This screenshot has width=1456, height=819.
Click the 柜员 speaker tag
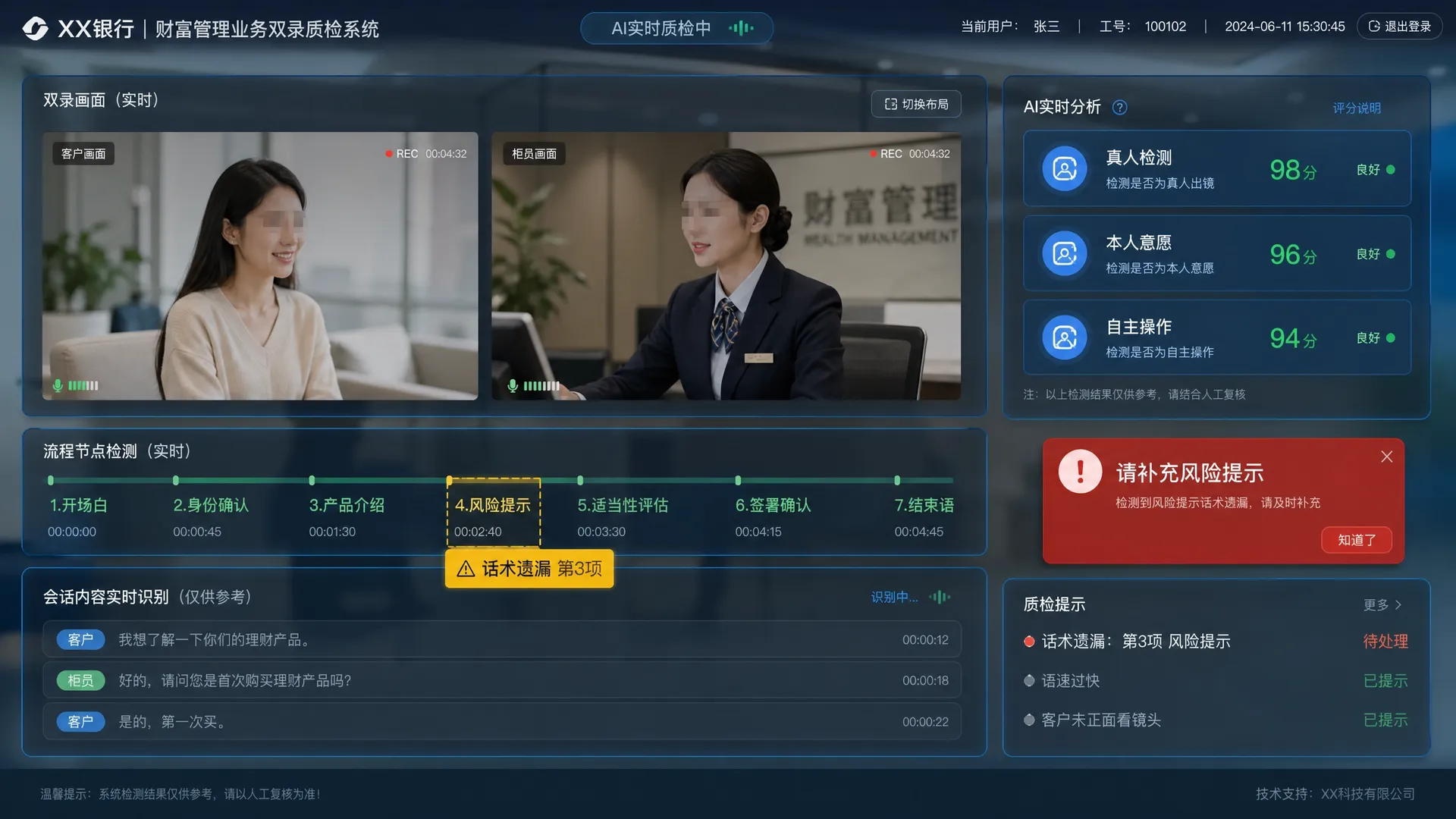click(80, 680)
